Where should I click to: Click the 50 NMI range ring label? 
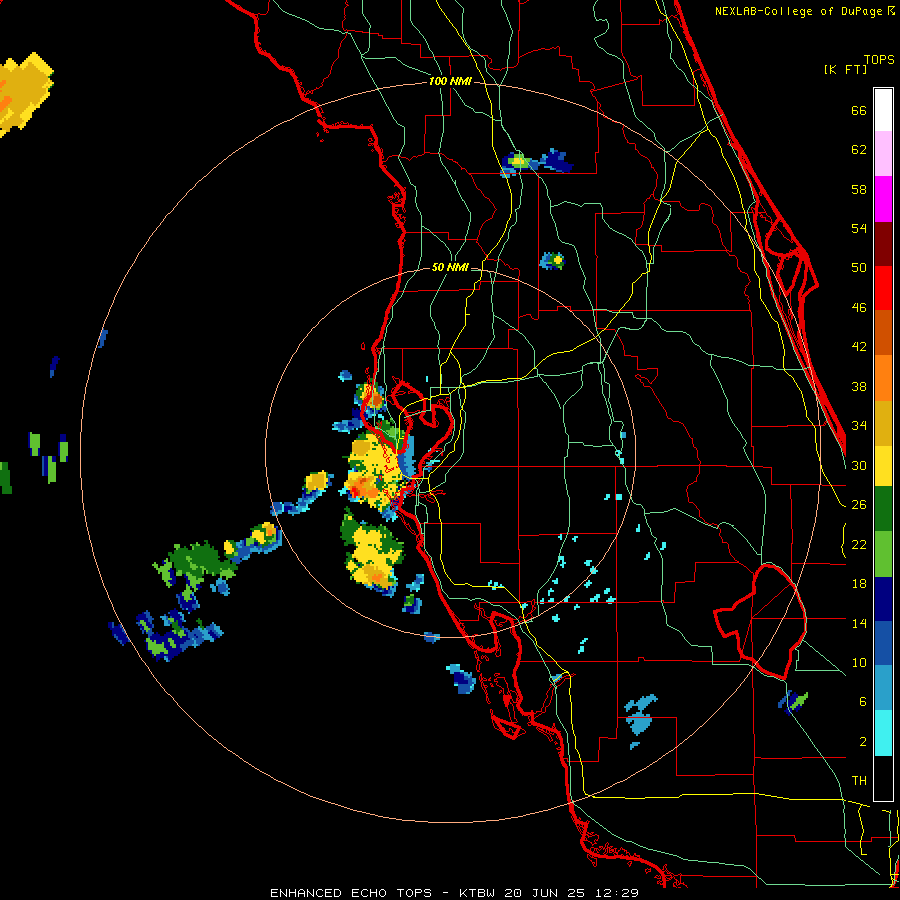click(x=450, y=267)
